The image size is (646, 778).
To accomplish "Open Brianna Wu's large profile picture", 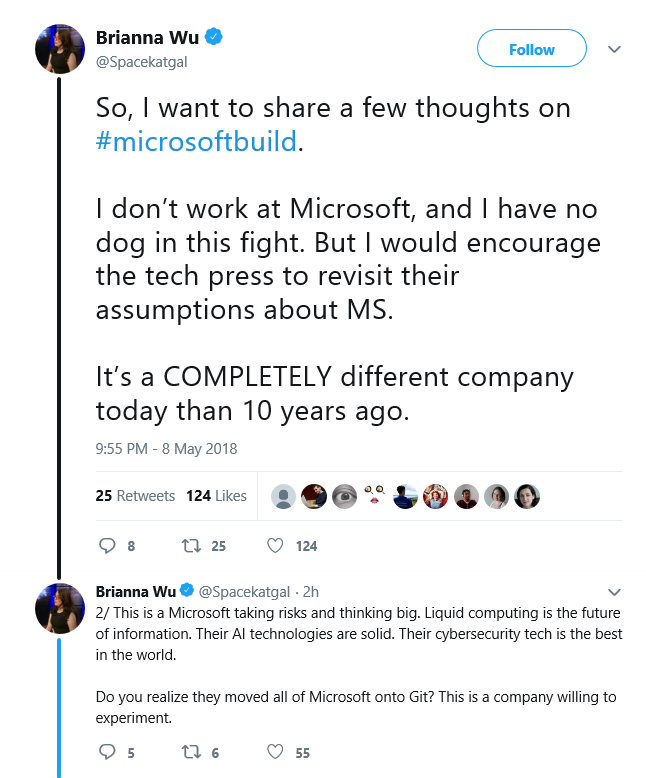I will click(60, 49).
